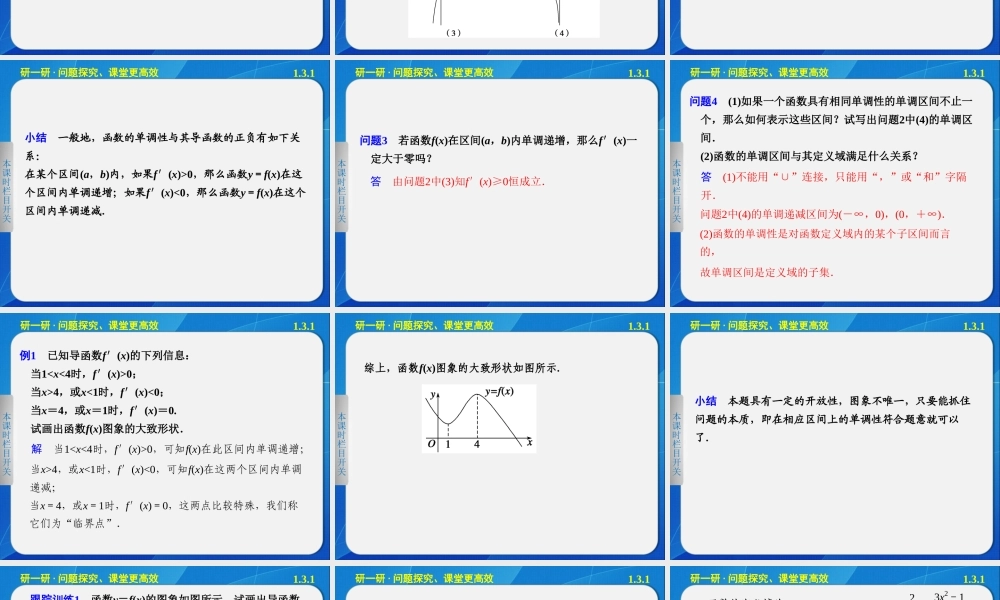Click the line 当x>4，或x<1时，f′(x)<0
1000x600 pixels.
point(97,392)
